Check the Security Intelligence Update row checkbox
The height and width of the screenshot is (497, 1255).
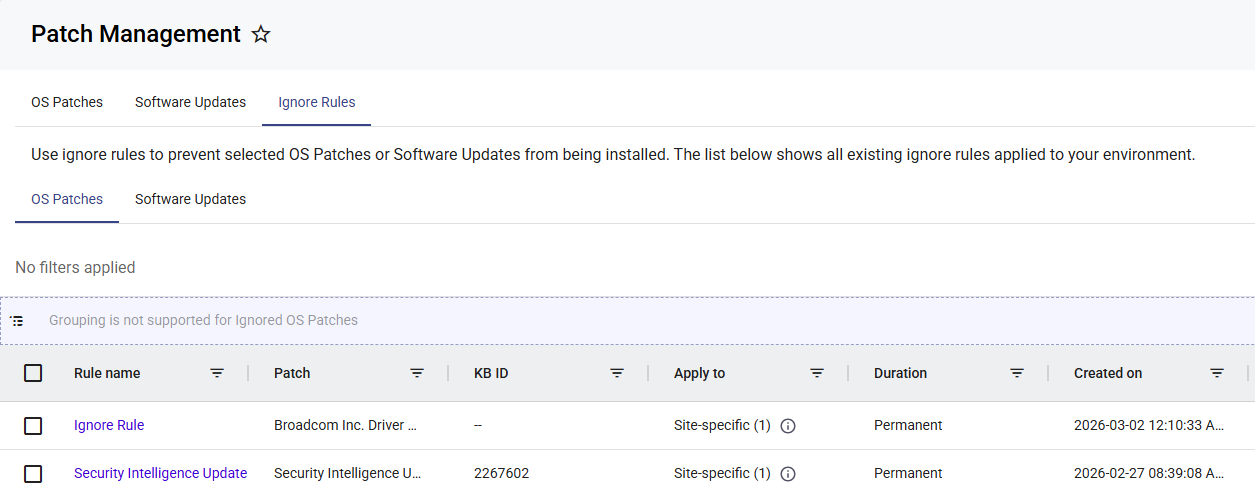pos(33,474)
